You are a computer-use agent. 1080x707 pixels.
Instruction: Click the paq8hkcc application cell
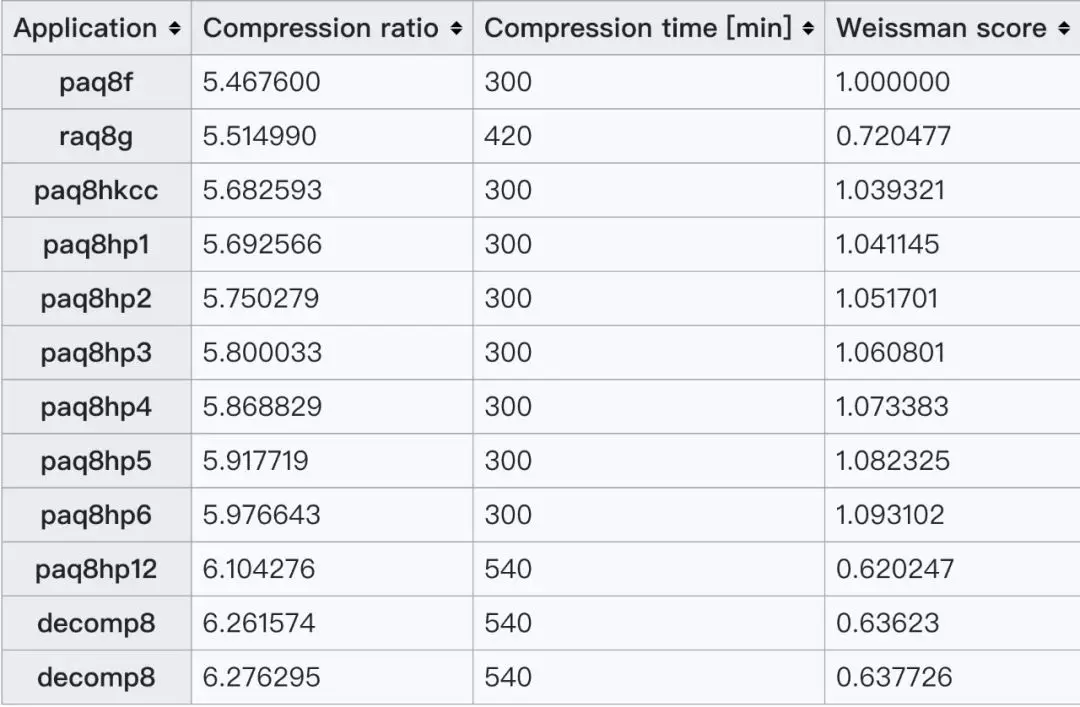pos(96,190)
